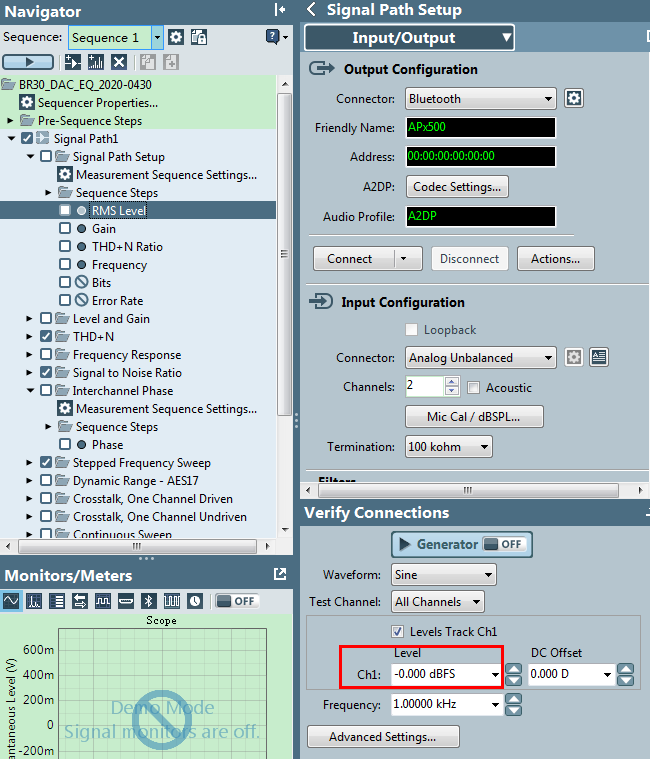Click the Connect button
Screen dimensions: 650x759
pyautogui.click(x=354, y=258)
